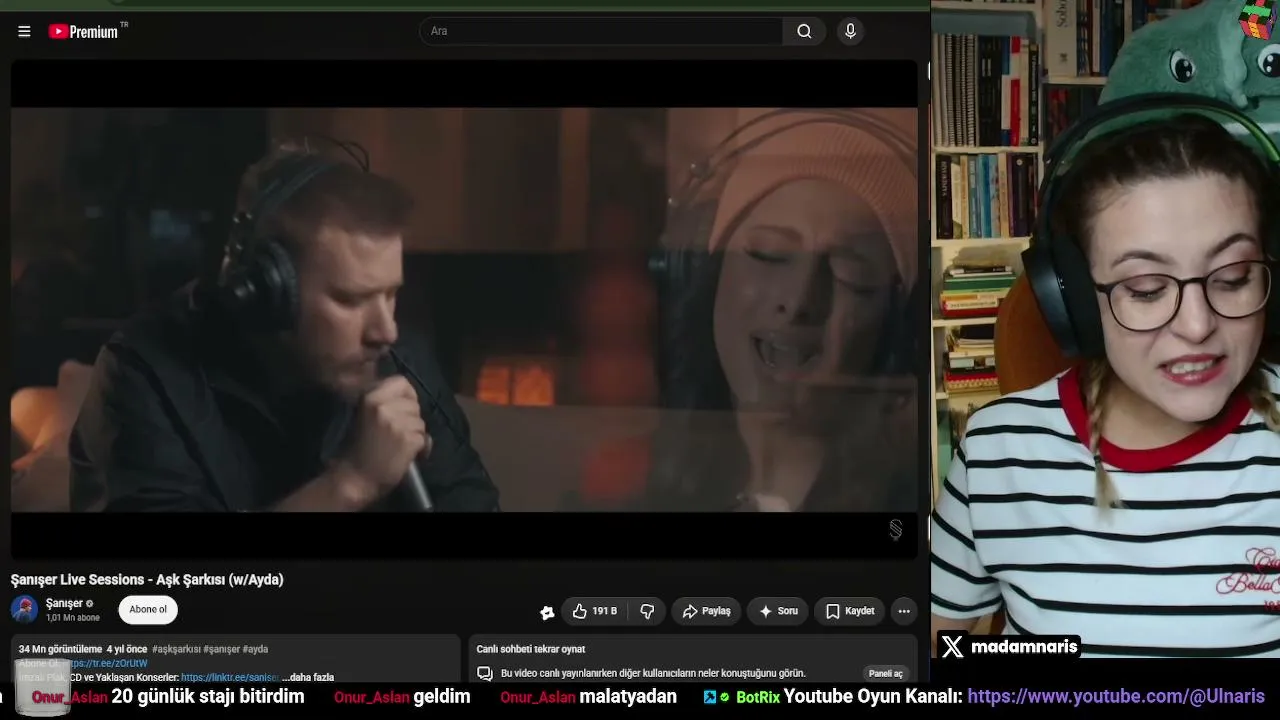The width and height of the screenshot is (1280, 720).
Task: Click the #şanışer hashtag
Action: [221, 649]
